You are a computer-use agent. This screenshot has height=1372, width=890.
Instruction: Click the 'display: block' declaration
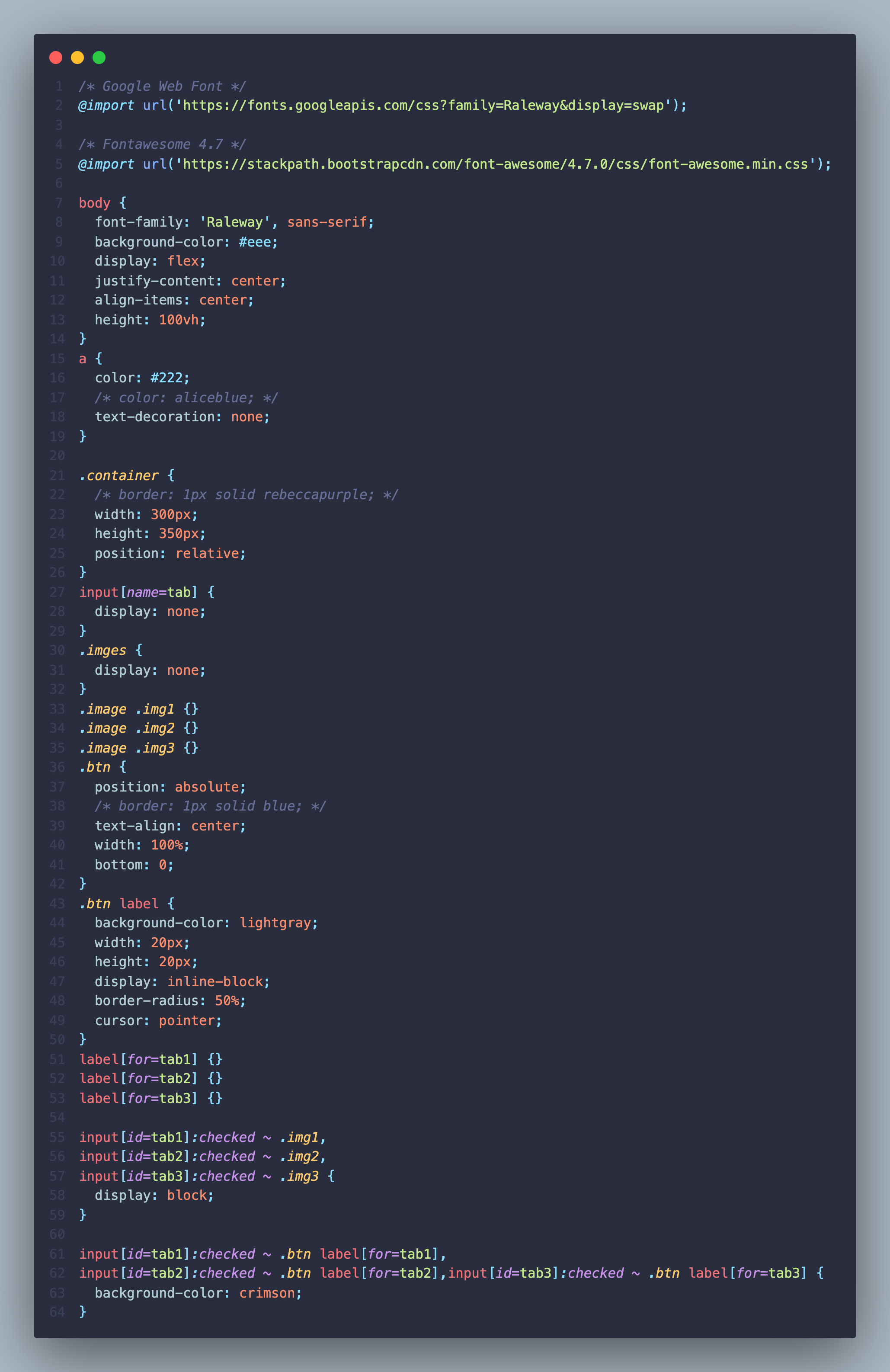(x=154, y=1196)
